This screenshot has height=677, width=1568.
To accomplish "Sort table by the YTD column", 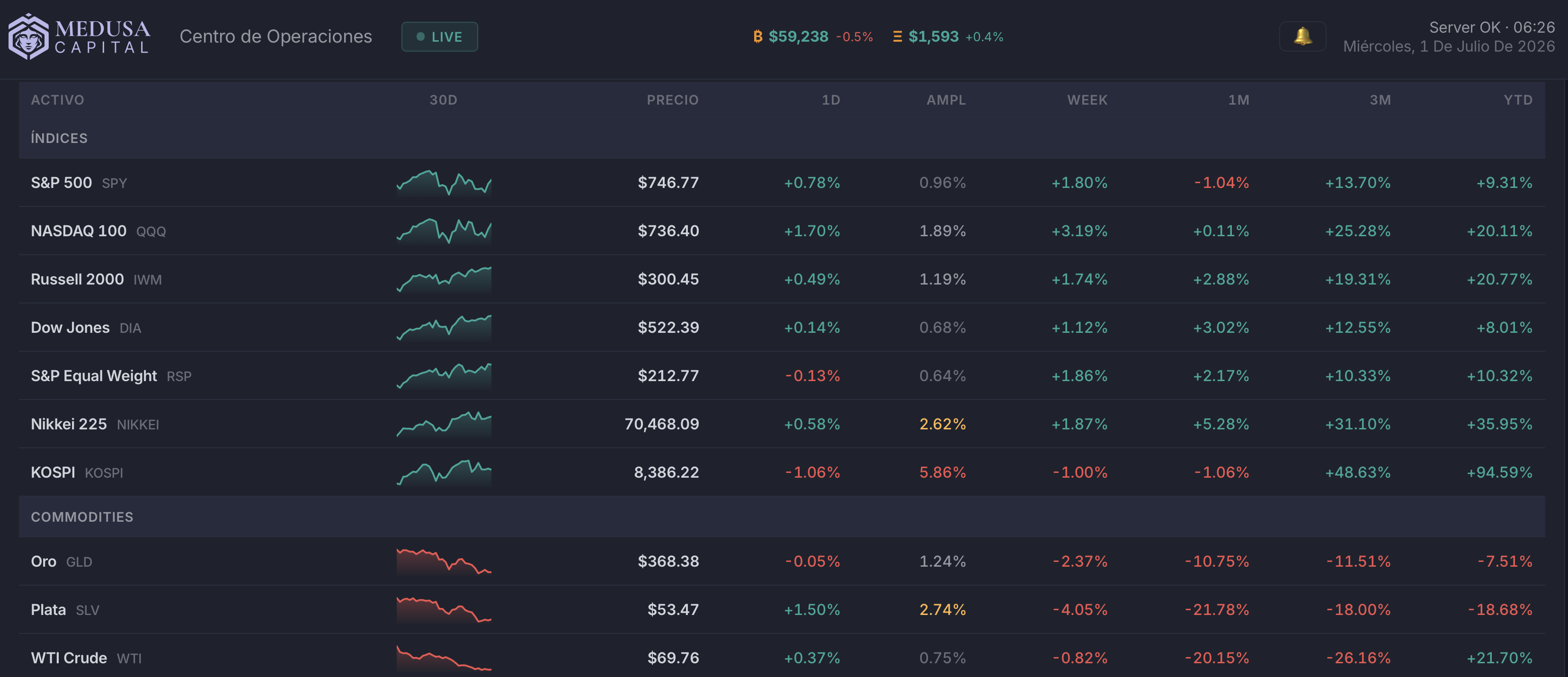I will pos(1517,100).
